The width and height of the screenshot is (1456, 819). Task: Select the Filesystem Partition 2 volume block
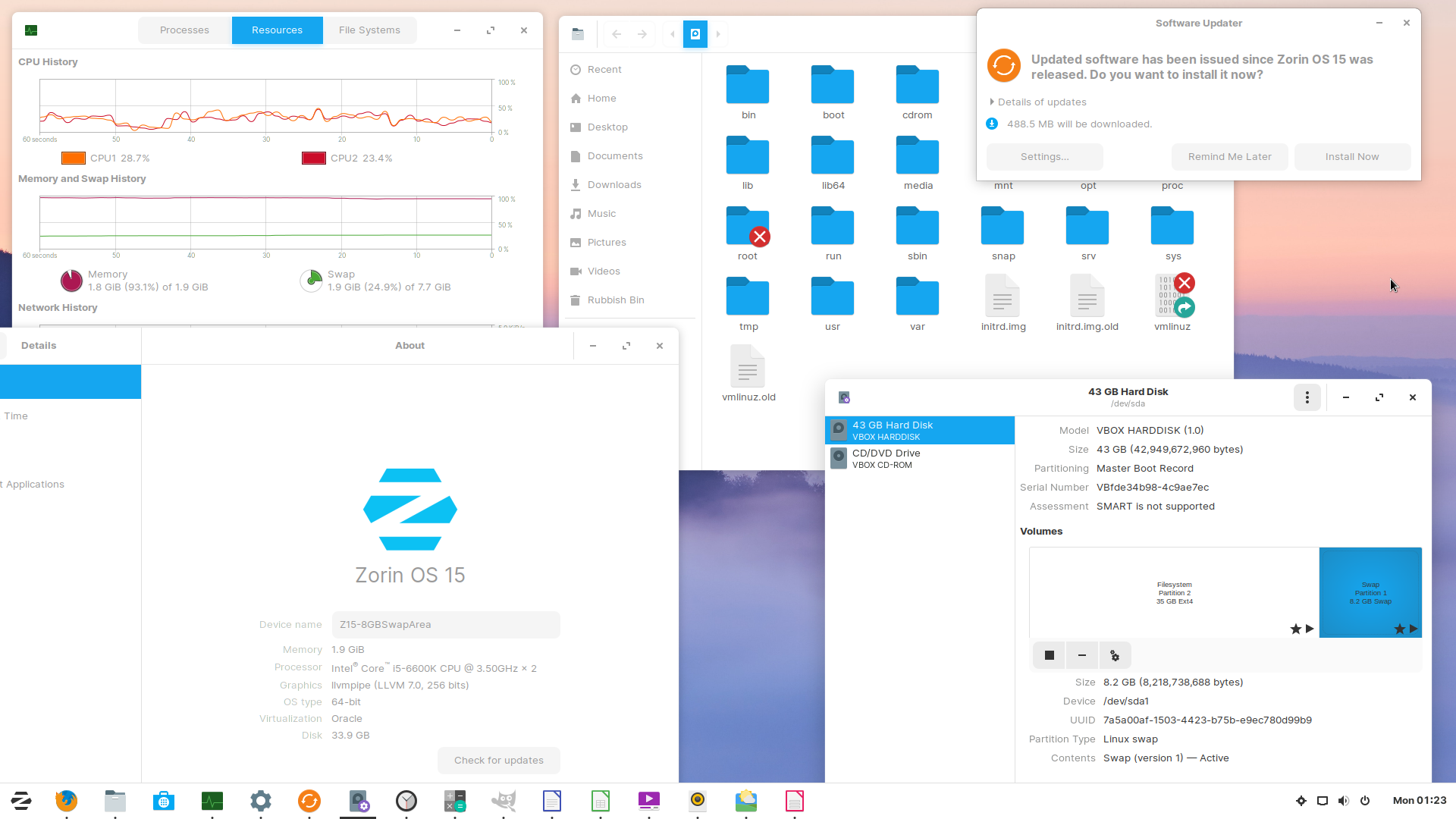(x=1174, y=593)
